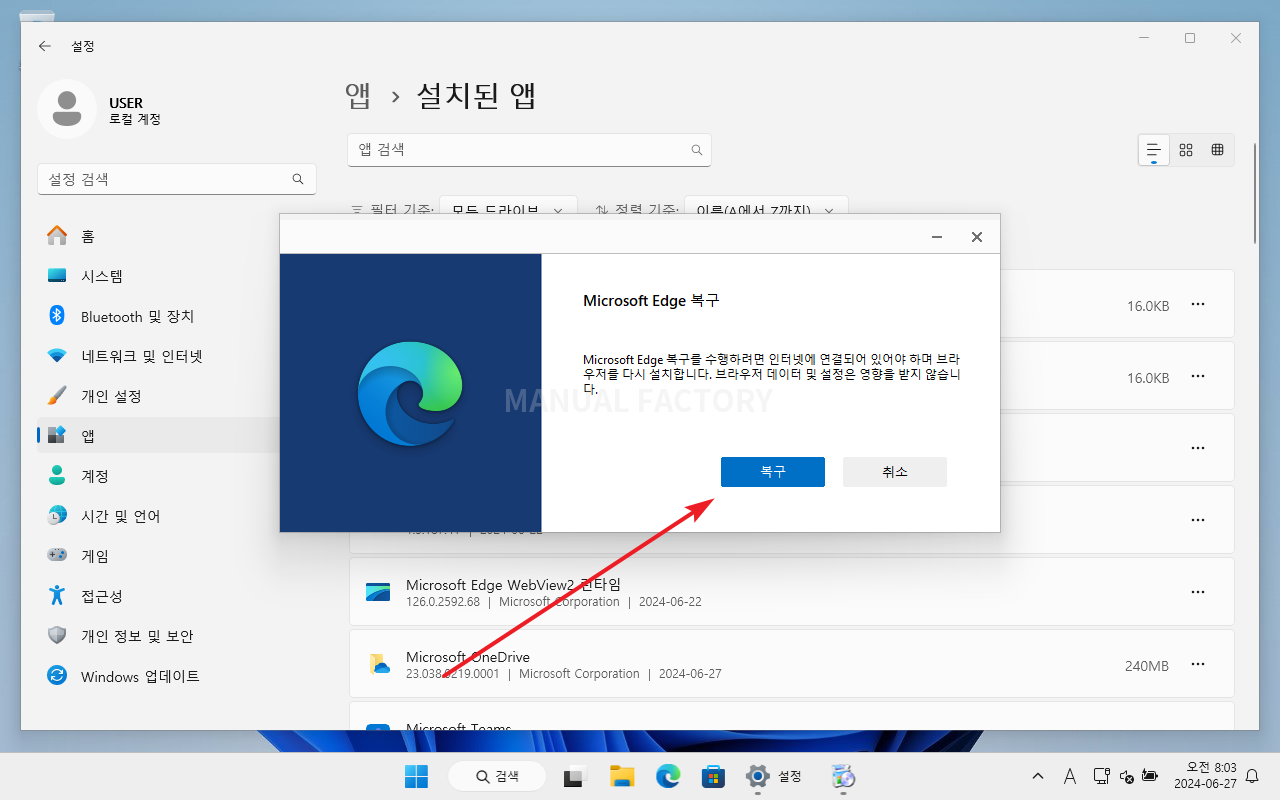
Task: Close the Microsoft Edge 복구 dialog
Action: [x=977, y=237]
